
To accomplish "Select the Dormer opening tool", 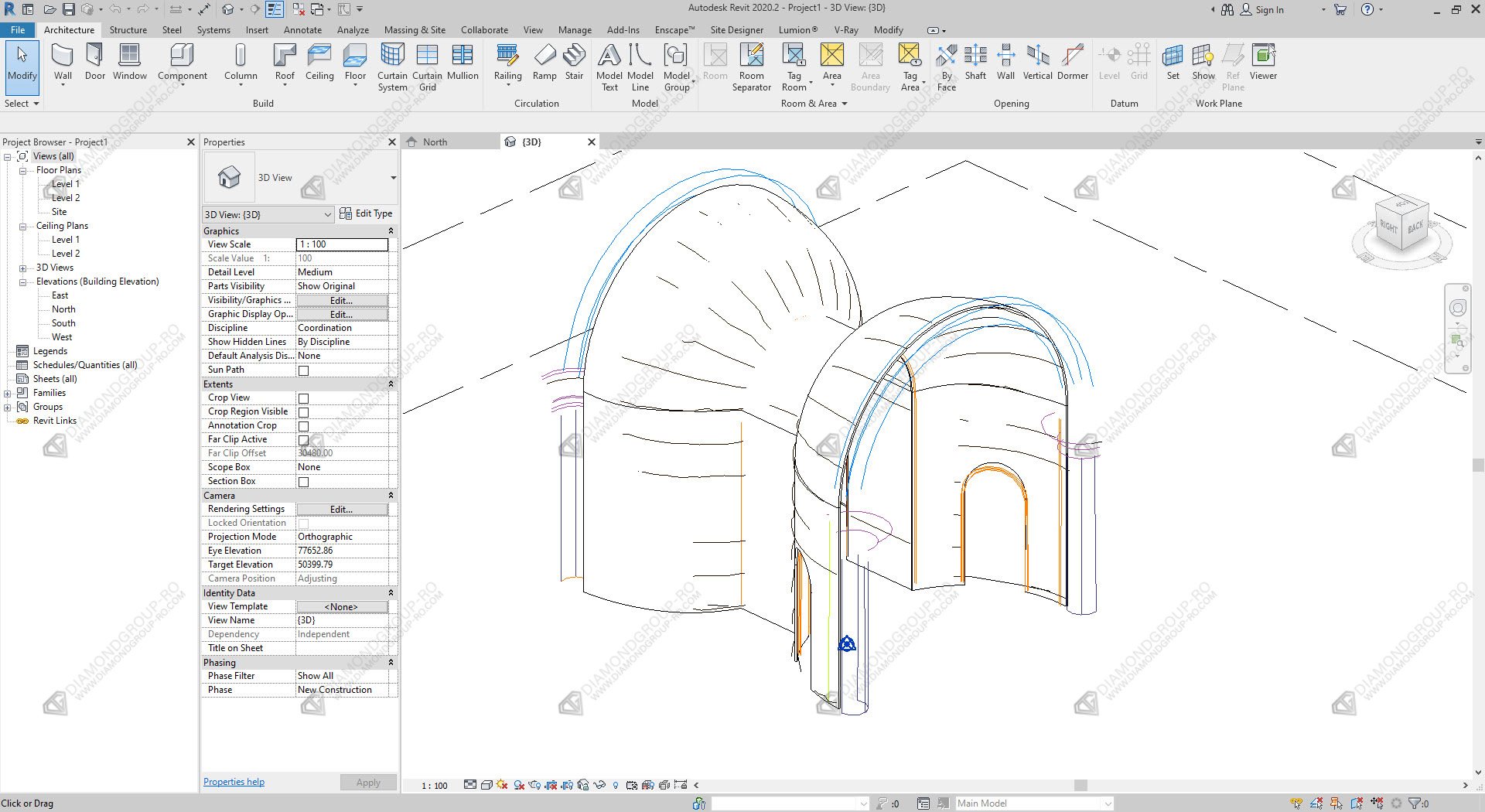I will pyautogui.click(x=1073, y=63).
